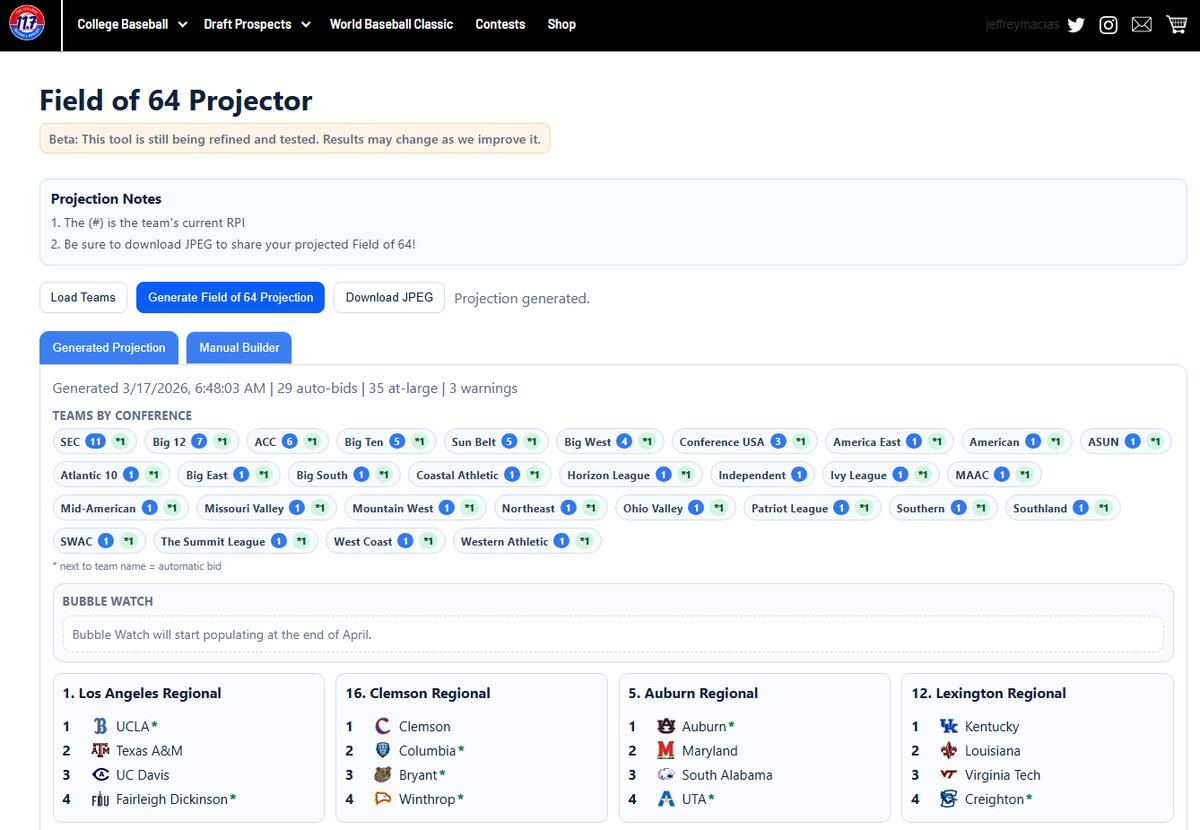
Task: Click Generate Field of 64 Projection
Action: (231, 297)
